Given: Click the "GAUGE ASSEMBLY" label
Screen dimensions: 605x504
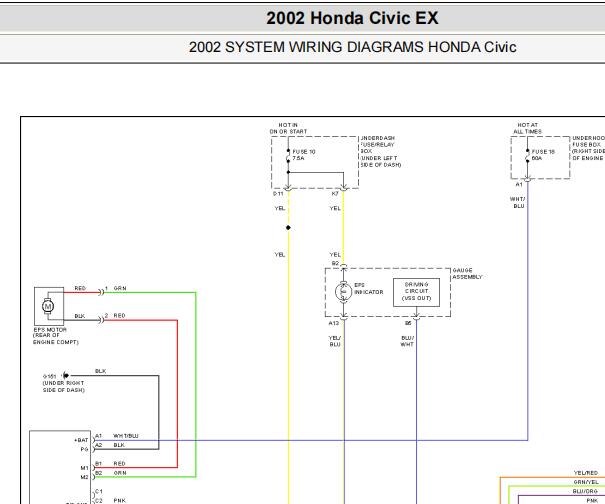Looking at the screenshot, I should pyautogui.click(x=467, y=274).
